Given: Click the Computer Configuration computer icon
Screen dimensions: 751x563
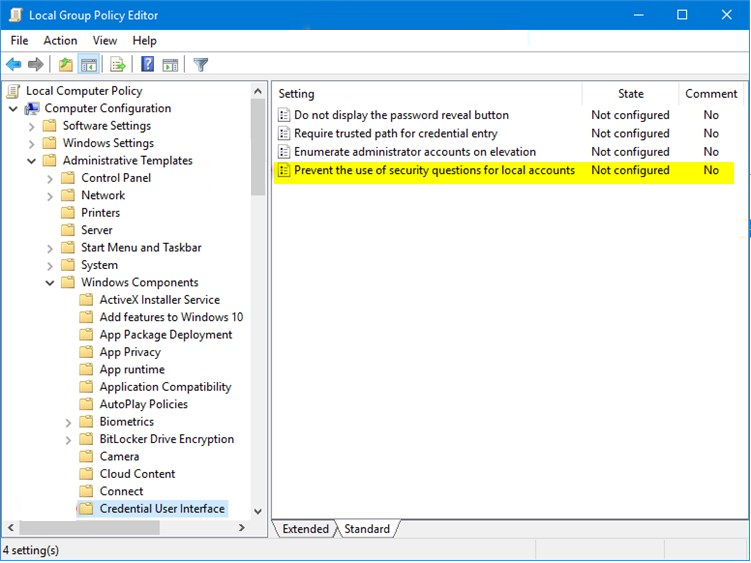Looking at the screenshot, I should (32, 108).
